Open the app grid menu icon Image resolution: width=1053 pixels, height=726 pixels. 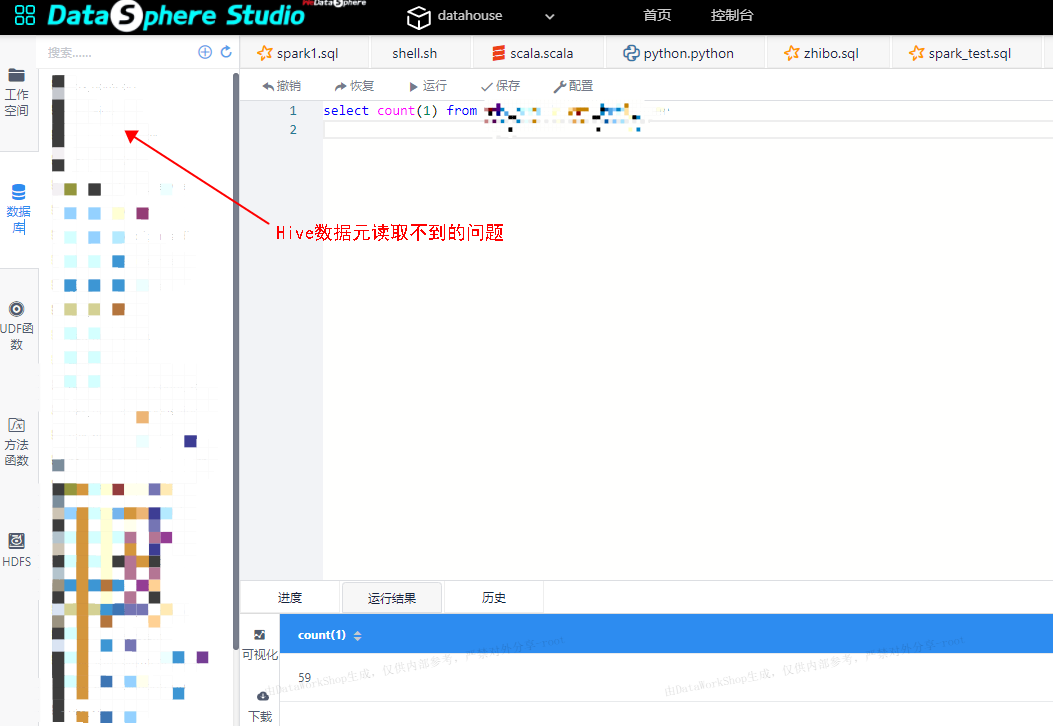coord(25,15)
